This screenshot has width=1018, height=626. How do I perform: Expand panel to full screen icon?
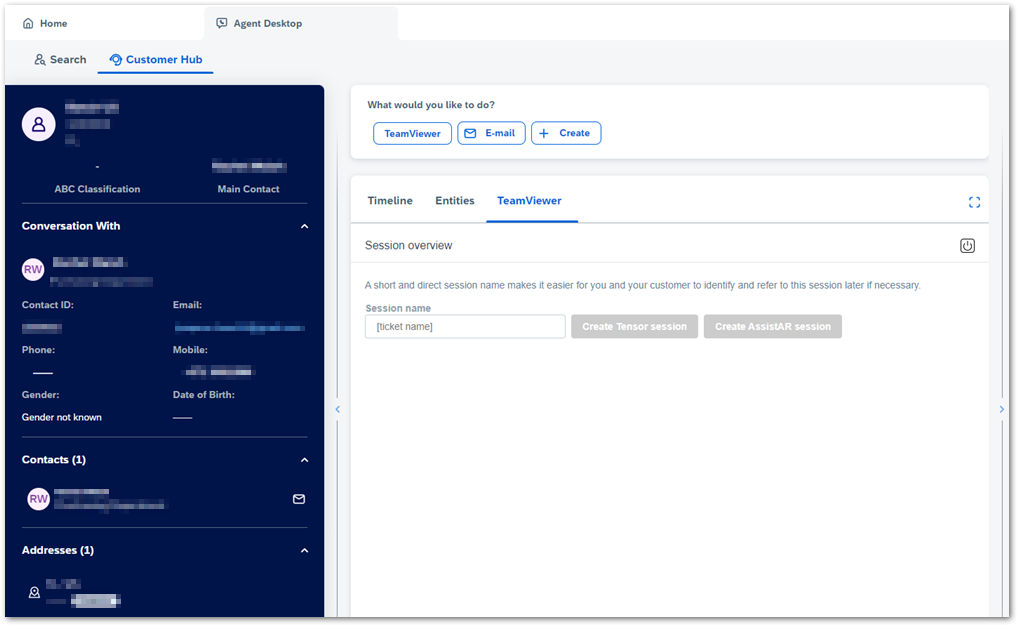click(974, 203)
